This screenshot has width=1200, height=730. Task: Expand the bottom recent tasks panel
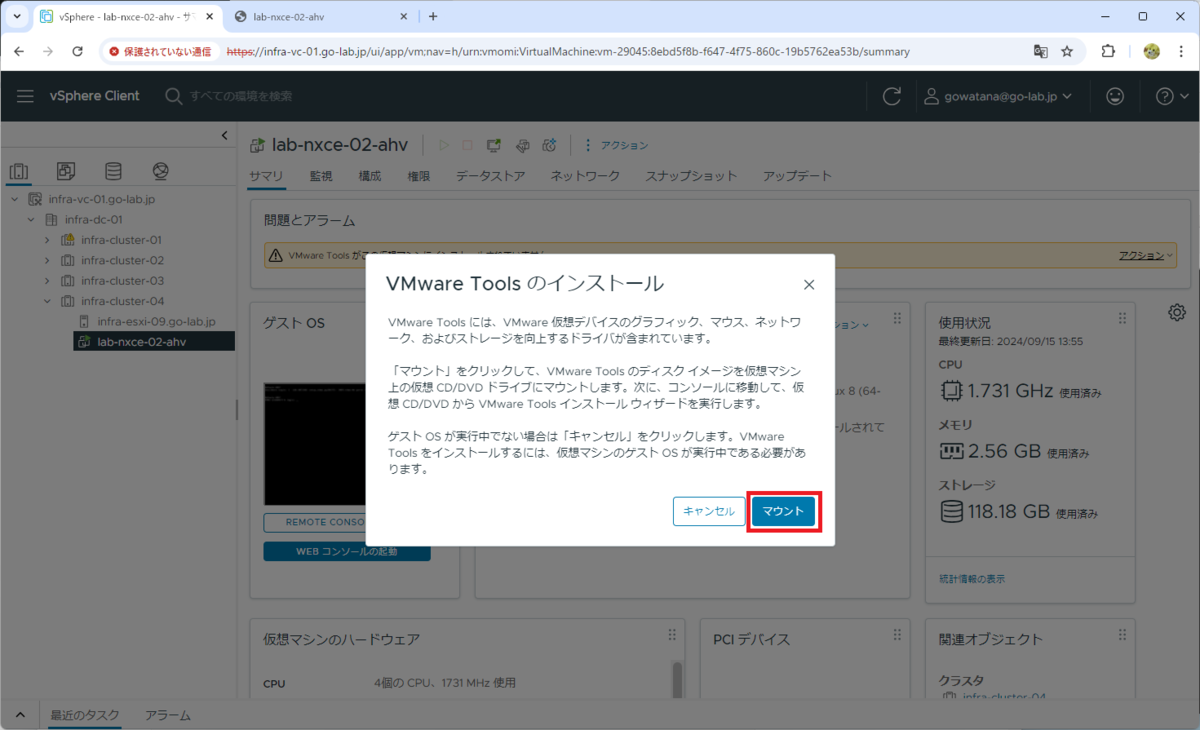click(x=19, y=715)
